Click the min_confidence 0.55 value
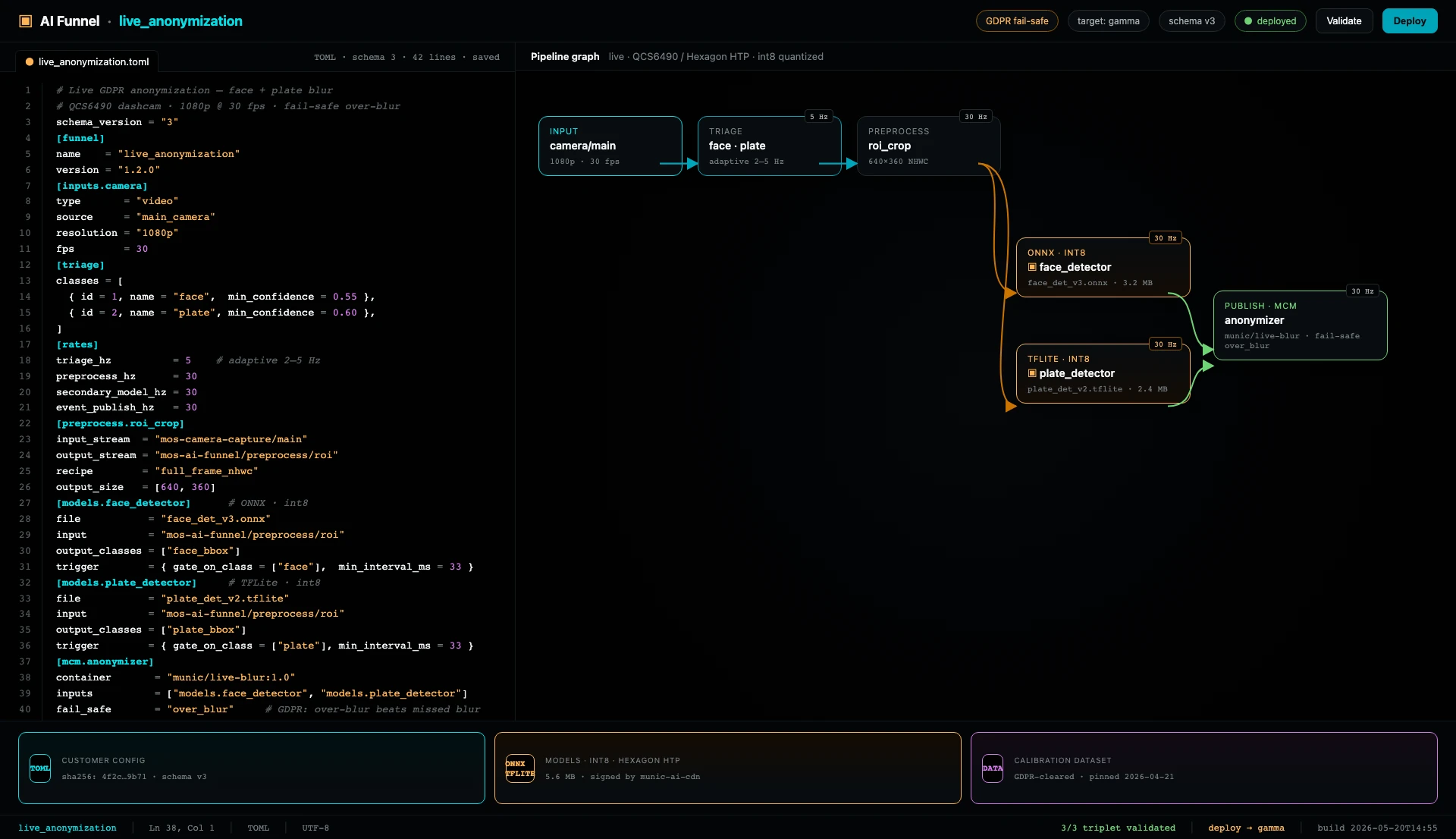 pos(344,297)
